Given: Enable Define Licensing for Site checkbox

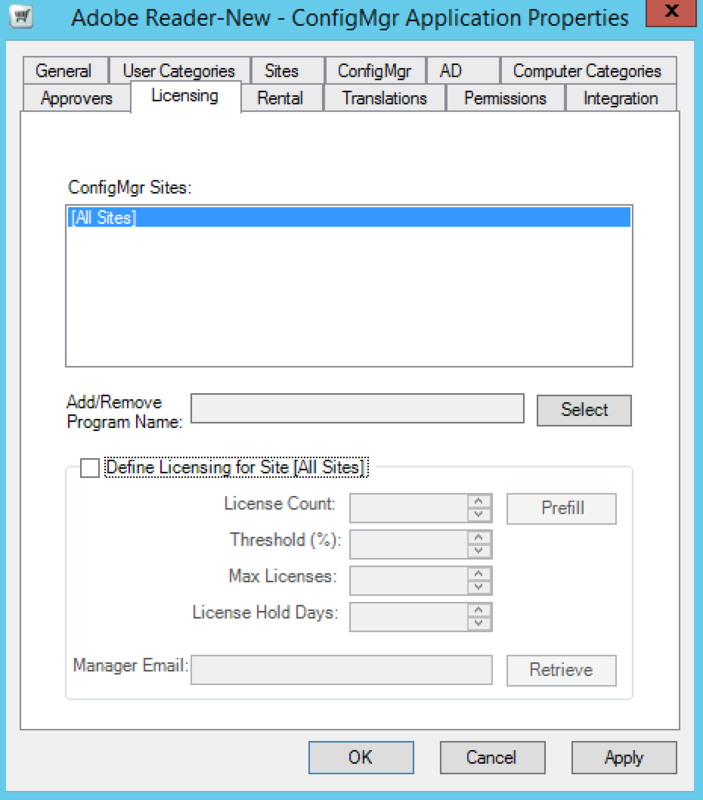Looking at the screenshot, I should [x=90, y=468].
